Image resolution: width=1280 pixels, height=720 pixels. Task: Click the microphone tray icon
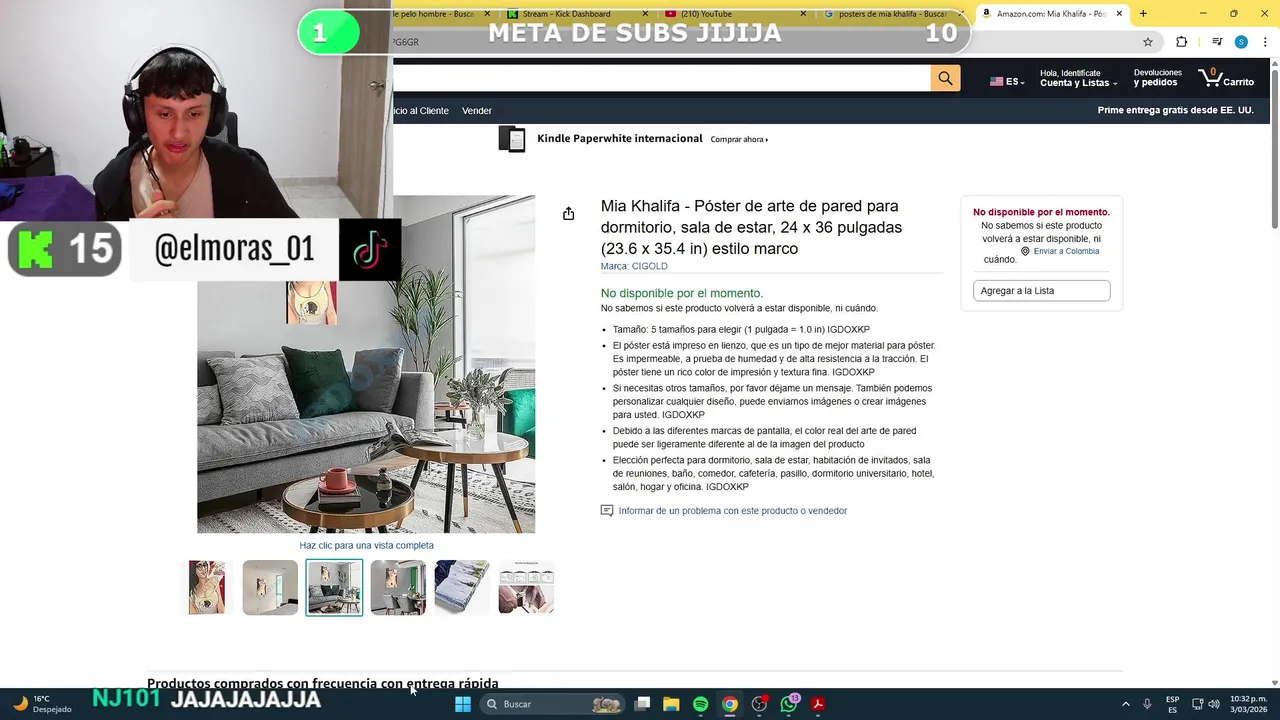click(x=1147, y=704)
